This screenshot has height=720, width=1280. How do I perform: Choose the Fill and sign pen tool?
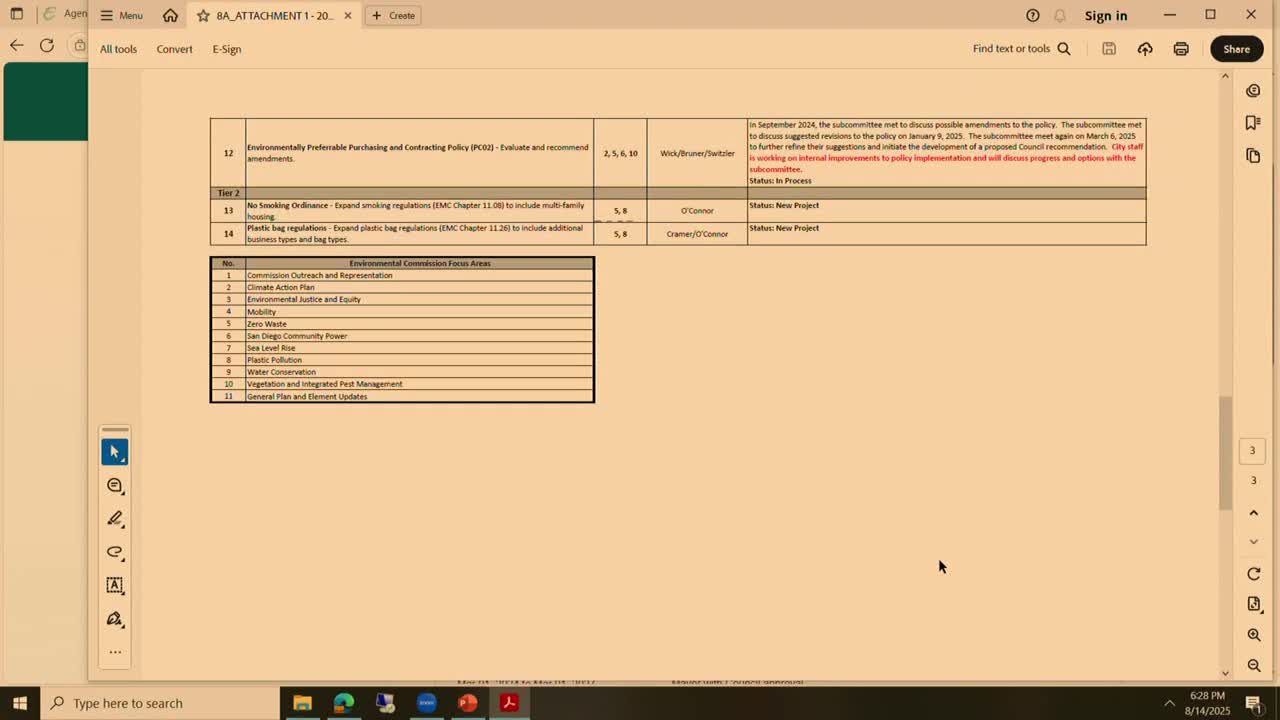(114, 619)
